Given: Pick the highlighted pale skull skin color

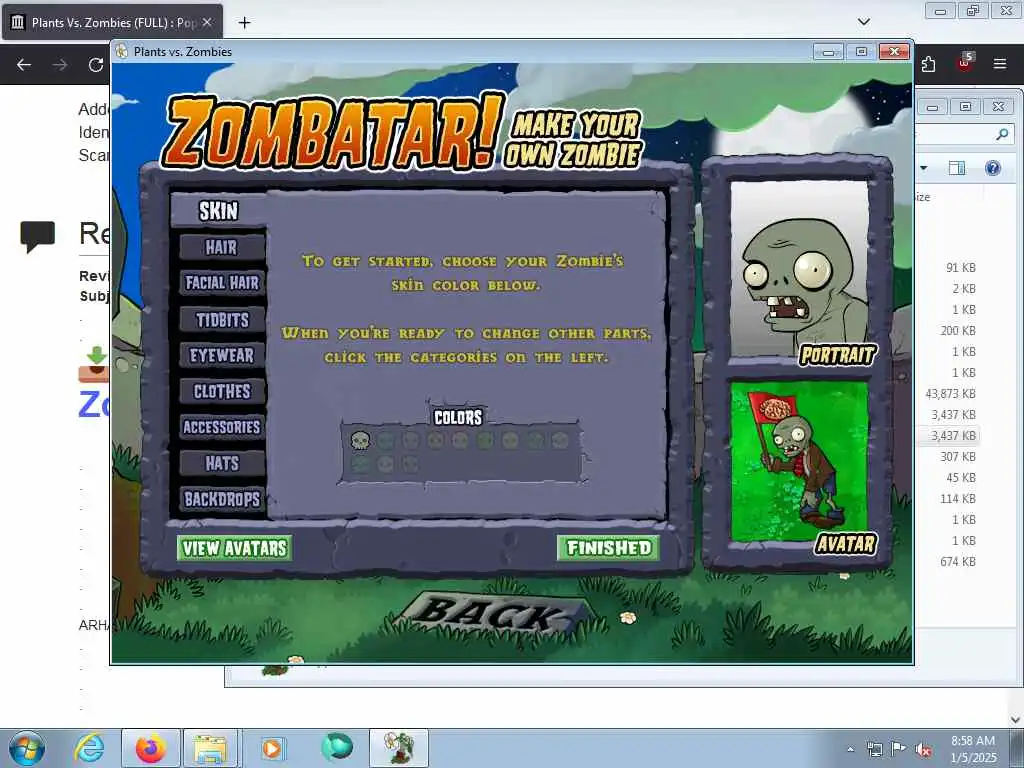Looking at the screenshot, I should tap(360, 441).
